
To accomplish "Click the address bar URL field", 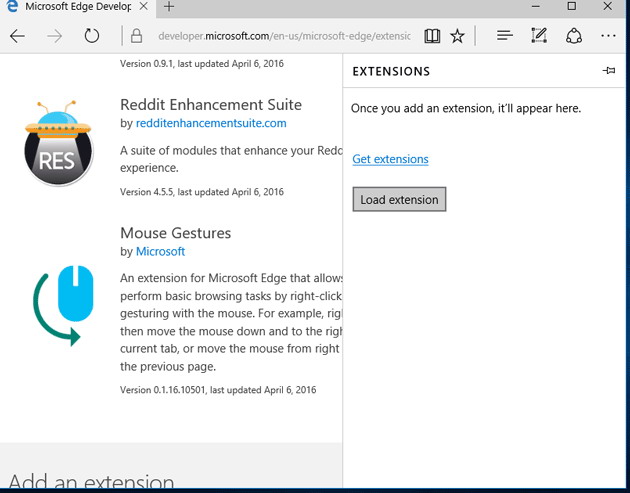I will 284,36.
